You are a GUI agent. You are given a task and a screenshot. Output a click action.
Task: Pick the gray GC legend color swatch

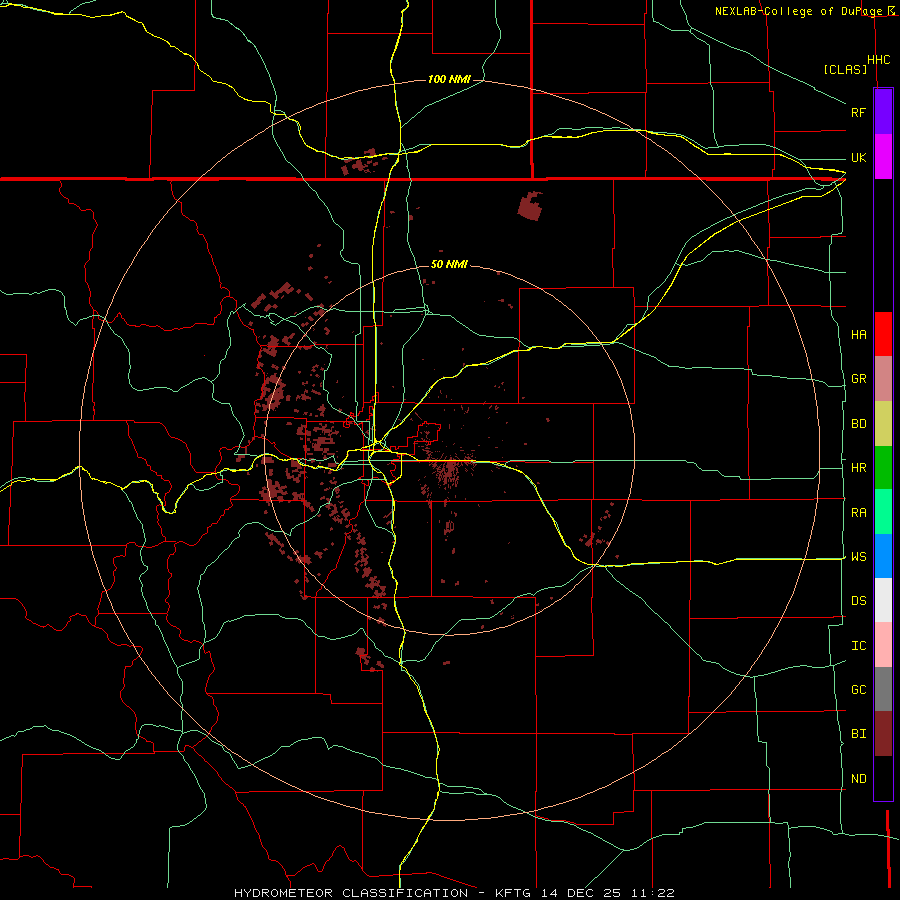point(883,689)
